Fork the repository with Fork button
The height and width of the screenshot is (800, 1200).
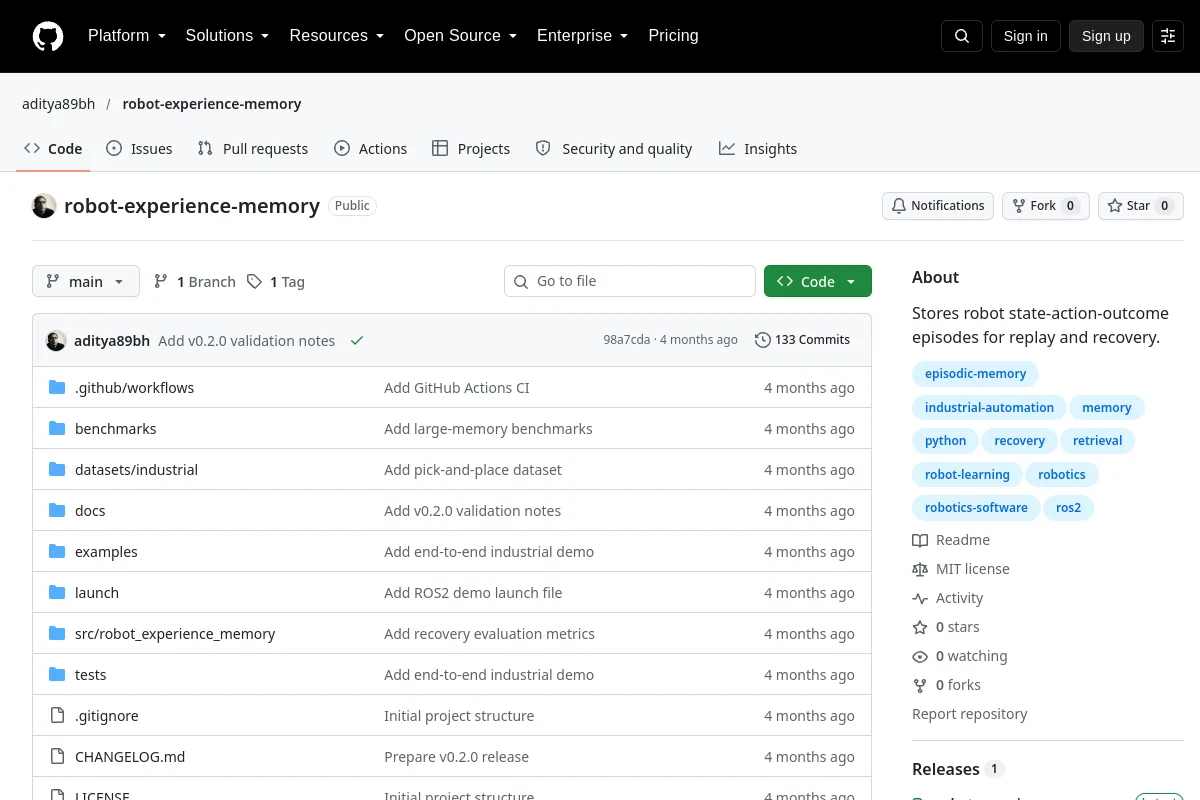[x=1045, y=206]
